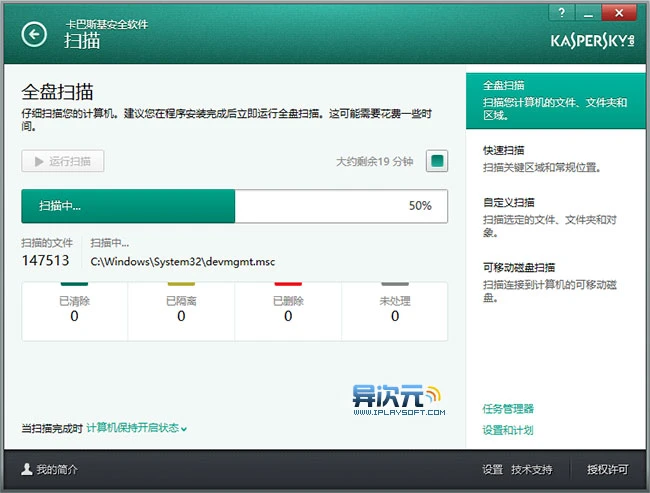The image size is (650, 493).
Task: Open the 未处理 results box
Action: click(x=395, y=311)
